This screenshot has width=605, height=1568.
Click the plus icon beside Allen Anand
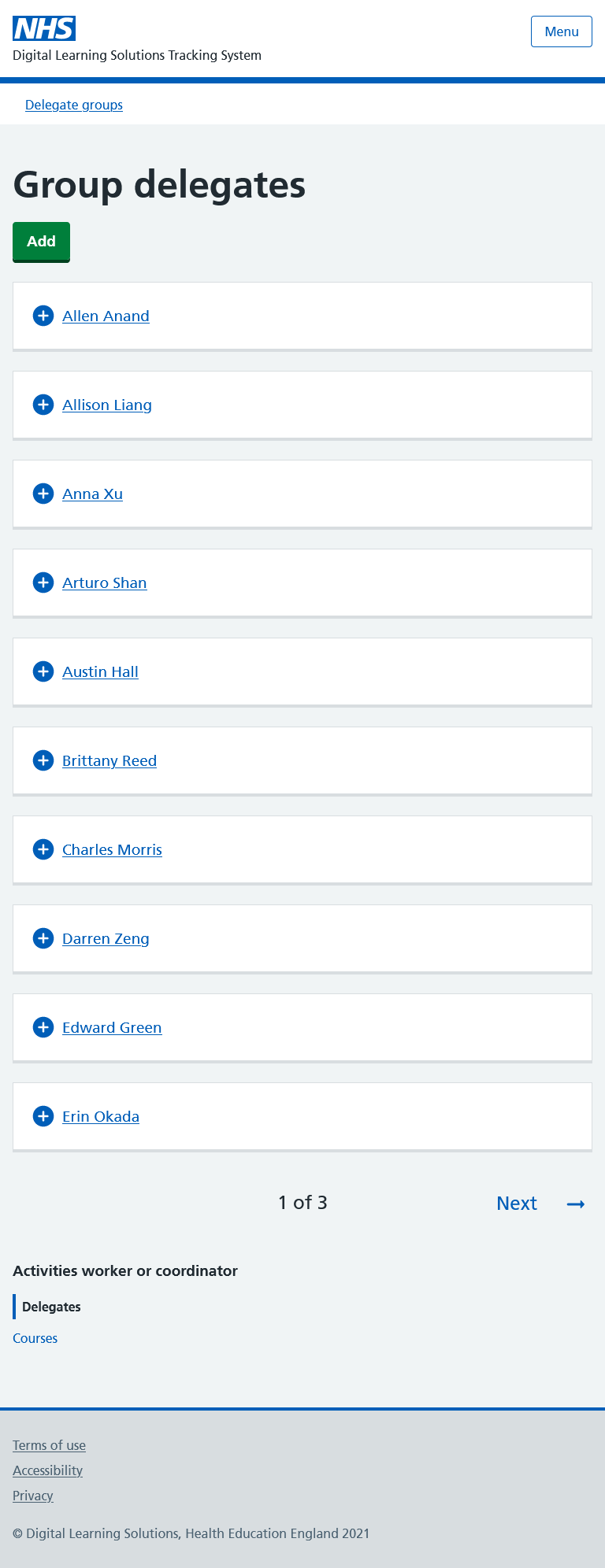(x=43, y=316)
